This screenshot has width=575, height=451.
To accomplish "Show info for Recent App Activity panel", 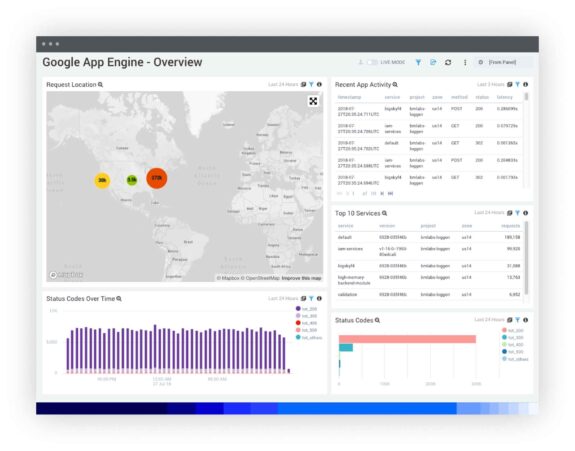I will 525,84.
